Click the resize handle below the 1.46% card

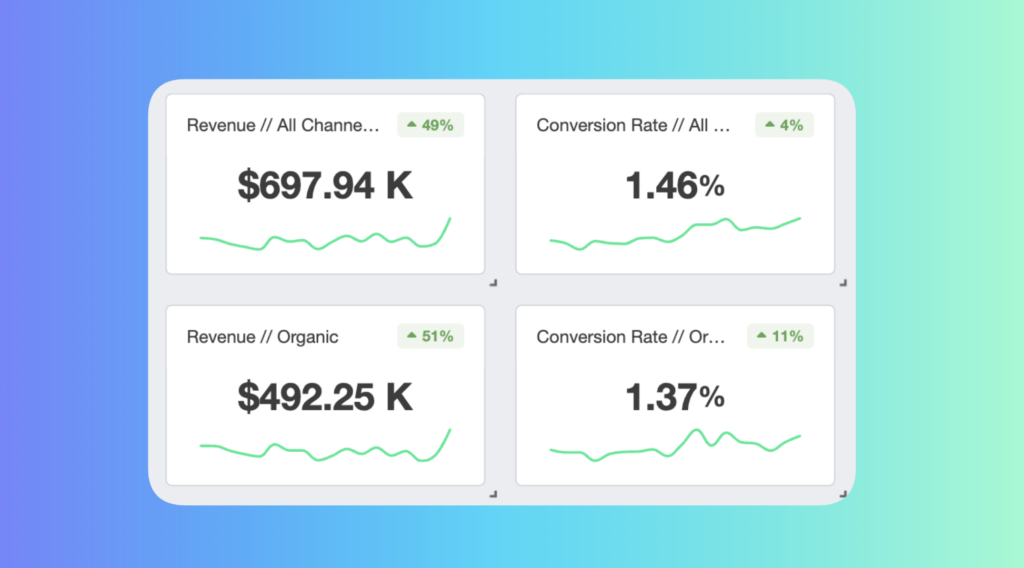tap(843, 283)
